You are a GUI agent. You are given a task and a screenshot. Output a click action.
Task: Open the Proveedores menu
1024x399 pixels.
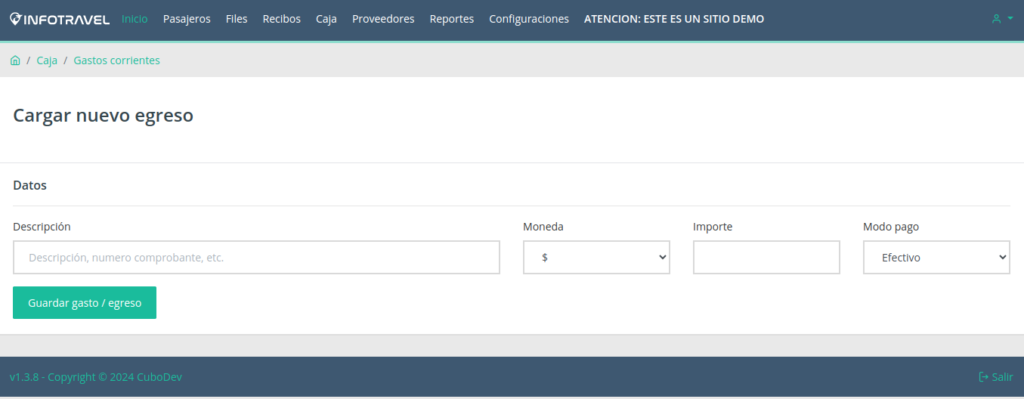coord(383,19)
